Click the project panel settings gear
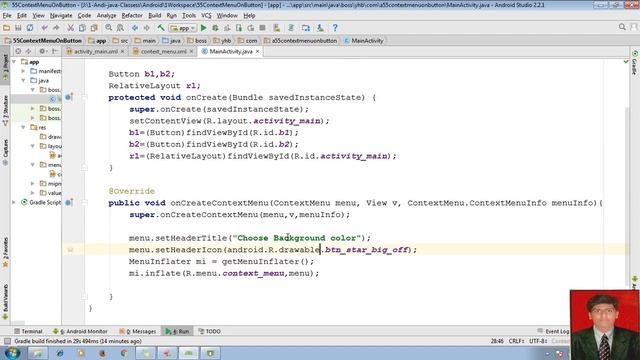The width and height of the screenshot is (640, 360). 42,51
